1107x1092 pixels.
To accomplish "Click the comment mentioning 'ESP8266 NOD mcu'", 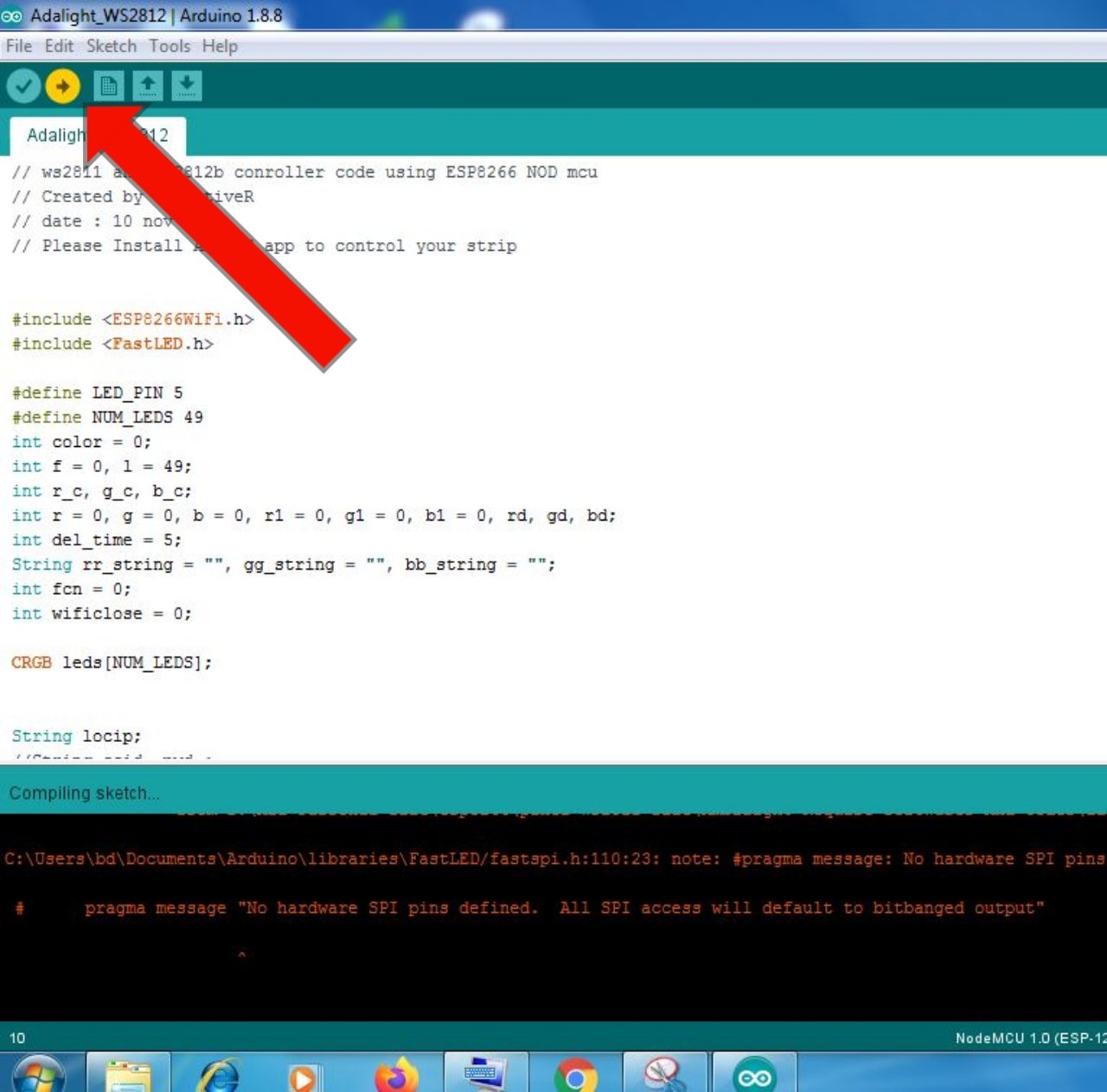I will coord(304,172).
